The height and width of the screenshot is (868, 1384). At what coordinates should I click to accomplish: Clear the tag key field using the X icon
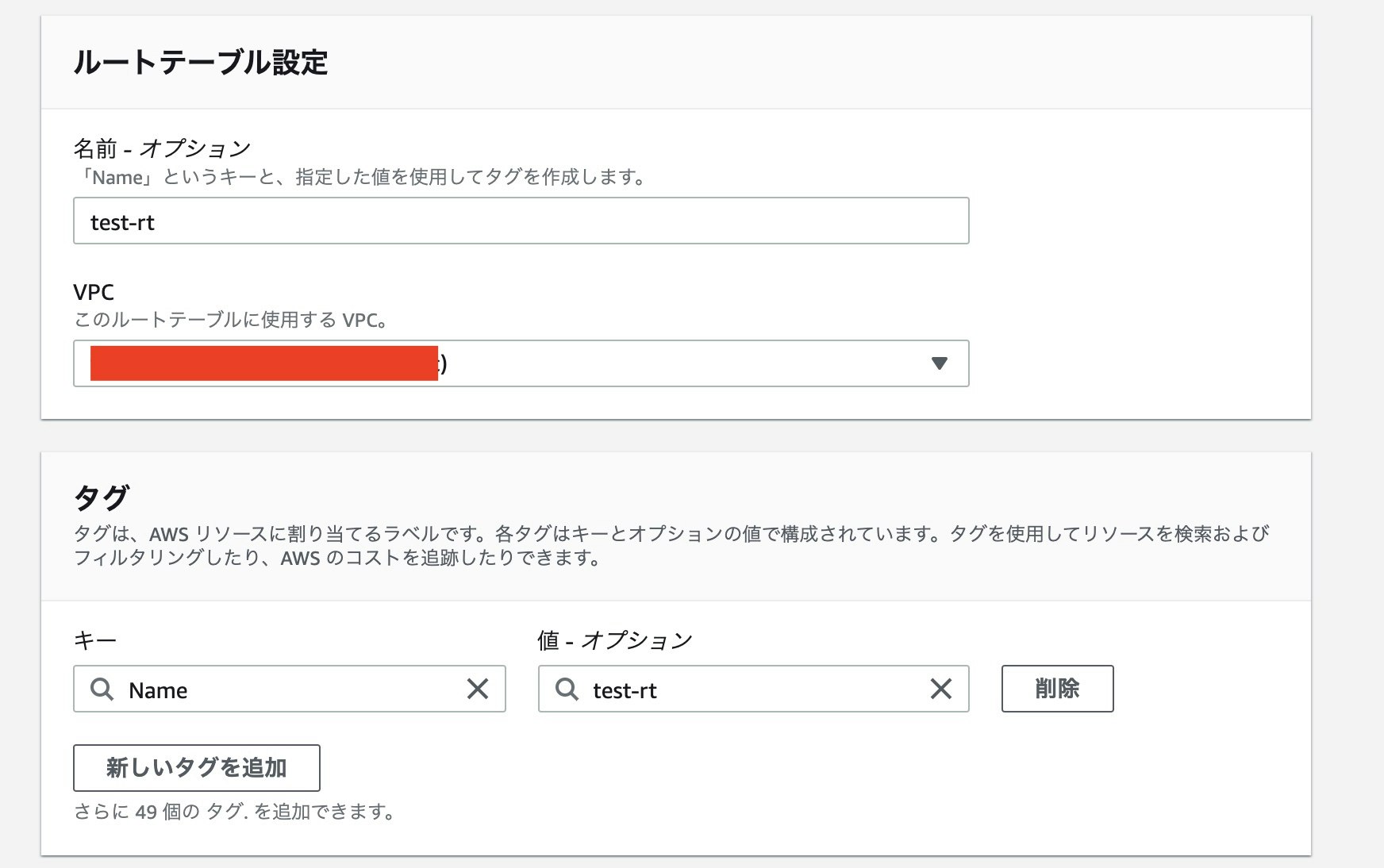478,689
